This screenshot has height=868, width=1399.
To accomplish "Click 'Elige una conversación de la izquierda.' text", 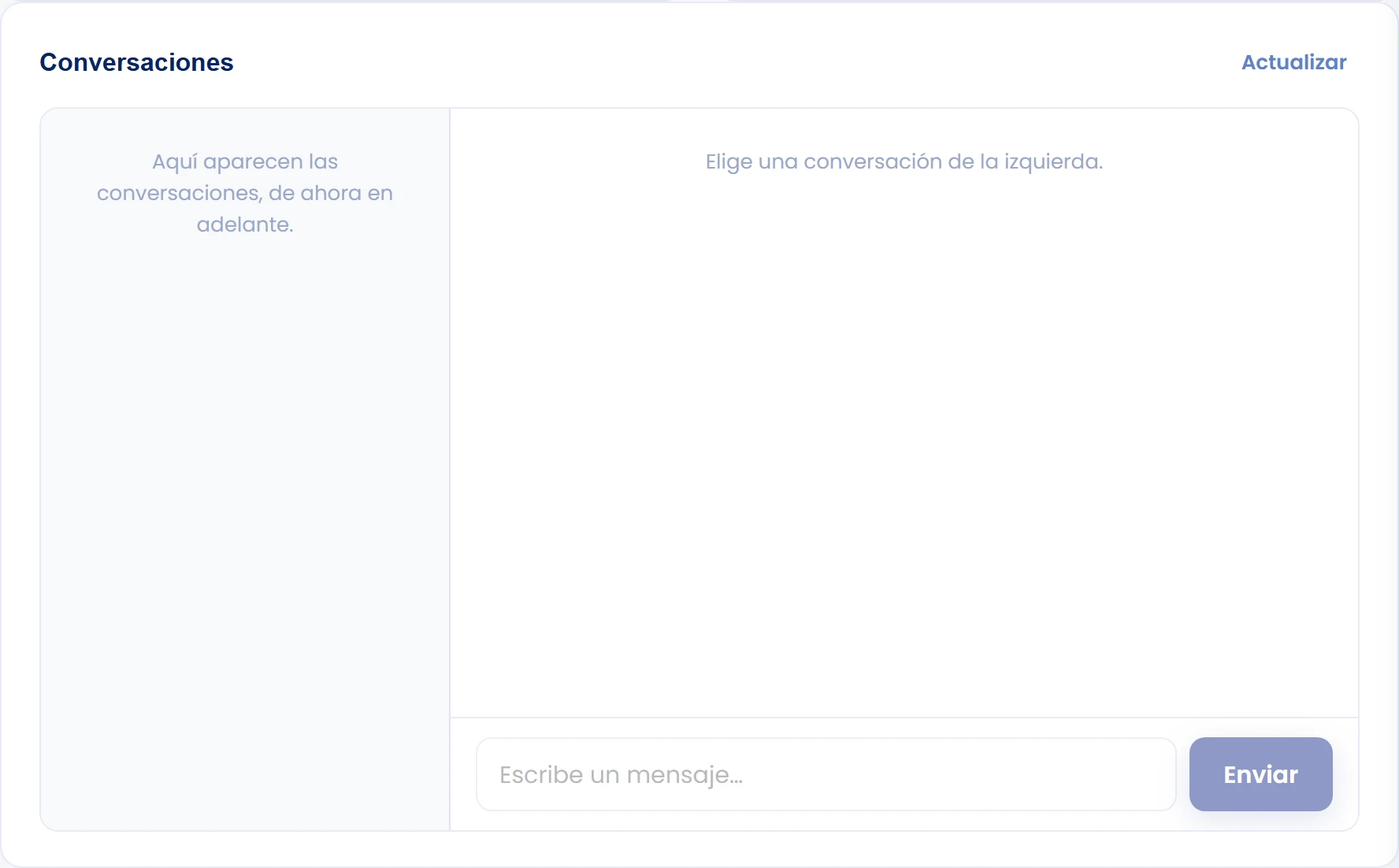I will (904, 161).
